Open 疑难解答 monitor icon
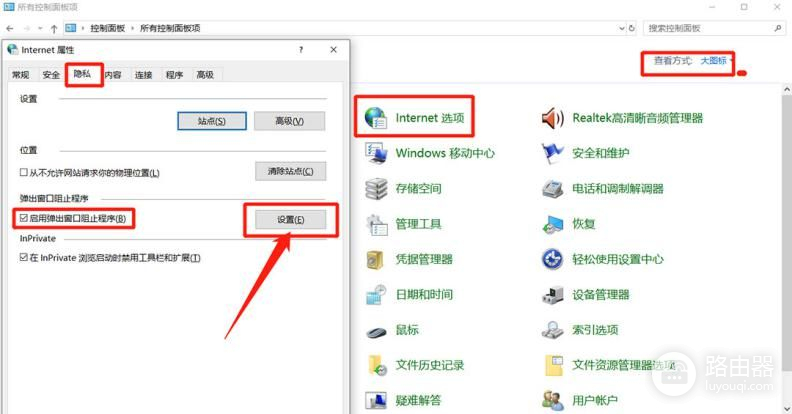792x414 pixels. click(376, 400)
